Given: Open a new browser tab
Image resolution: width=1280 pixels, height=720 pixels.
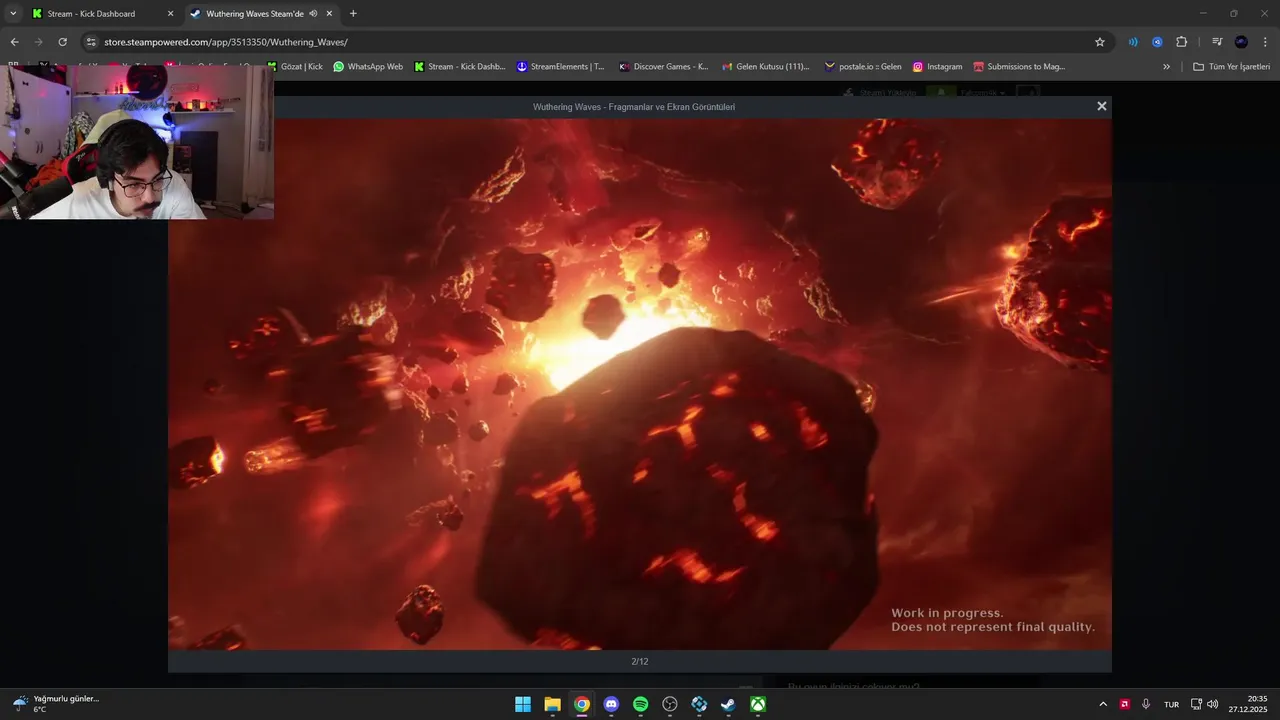Looking at the screenshot, I should 353,14.
